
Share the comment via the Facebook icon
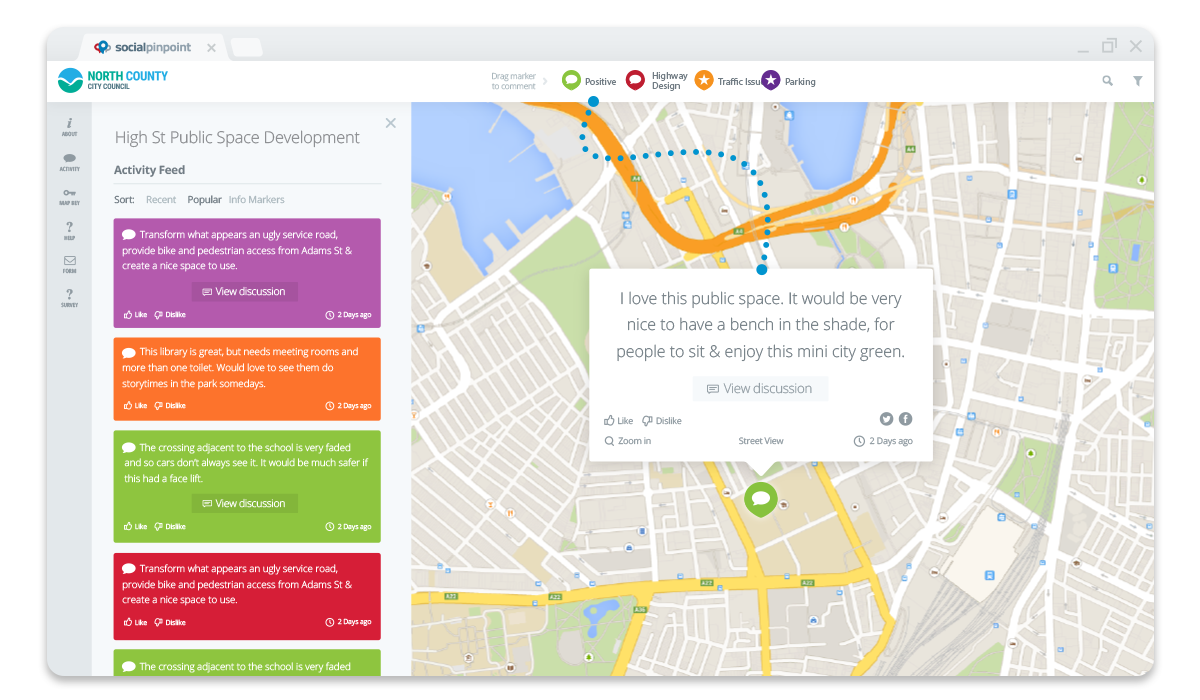point(905,419)
